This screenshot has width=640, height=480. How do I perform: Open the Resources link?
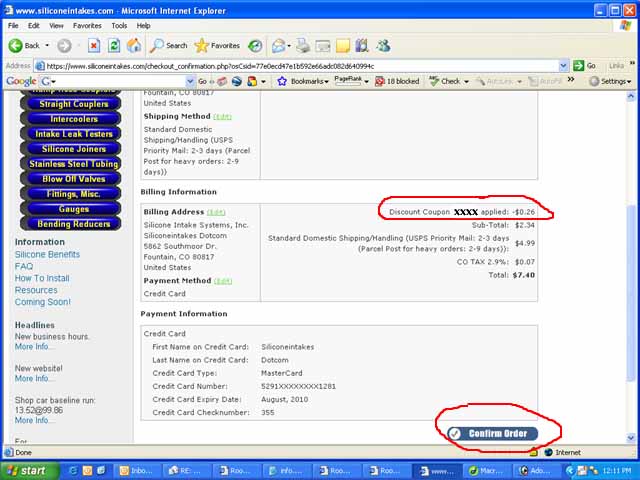(36, 290)
